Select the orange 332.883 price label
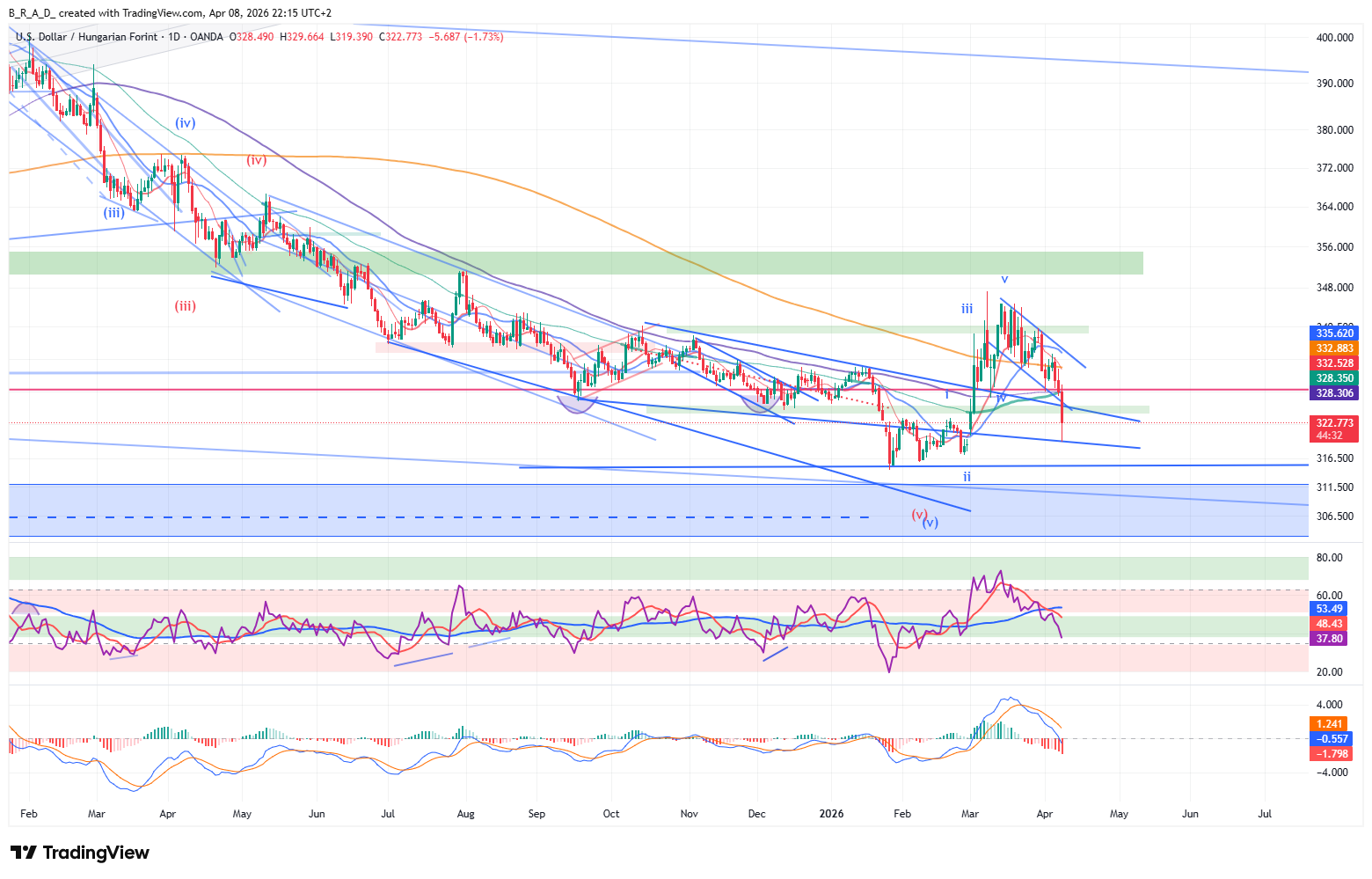The height and width of the screenshot is (879, 1372). [x=1334, y=348]
